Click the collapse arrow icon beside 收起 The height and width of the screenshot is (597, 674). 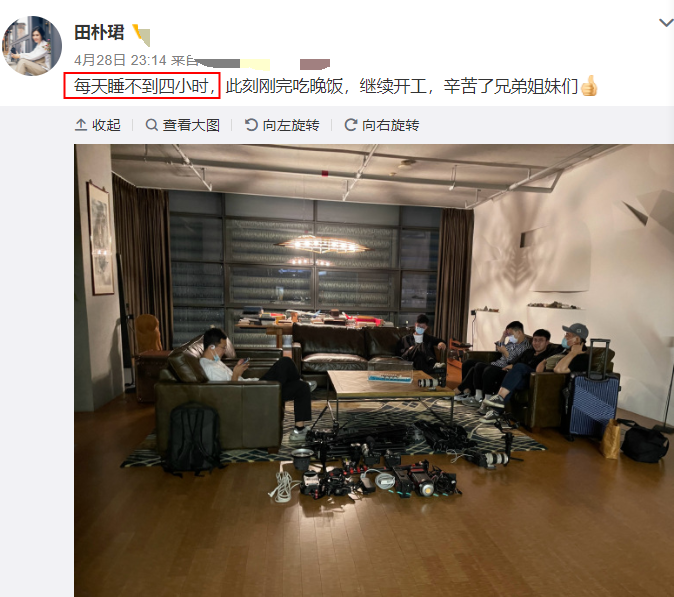coord(81,125)
